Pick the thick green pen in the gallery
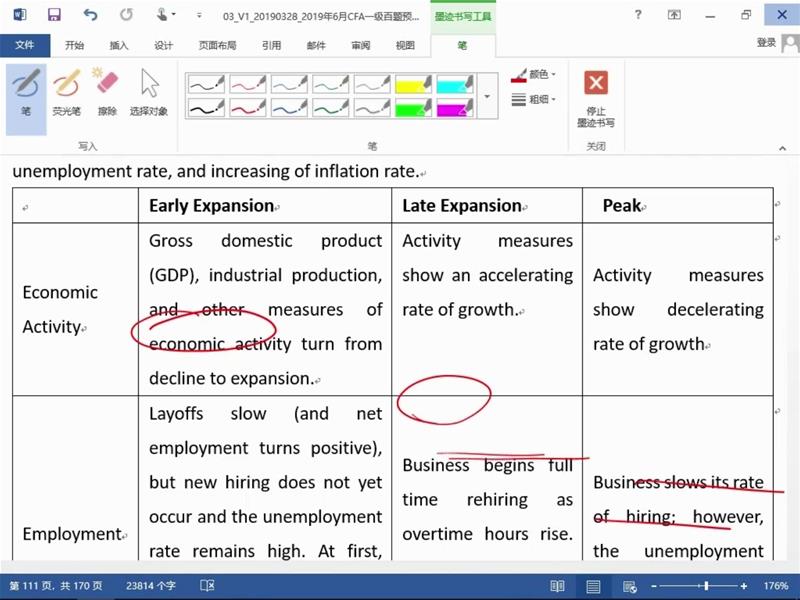Viewport: 800px width, 600px height. pos(330,108)
